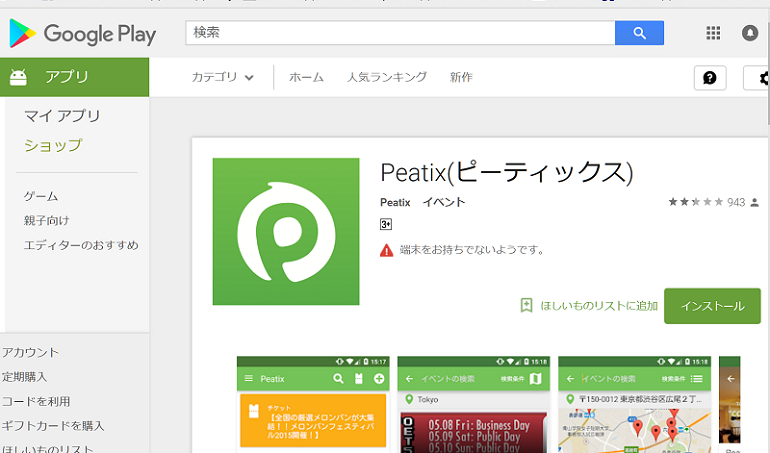Click the 端末をお持ちでないようです warning text
This screenshot has width=770, height=453.
click(x=472, y=250)
